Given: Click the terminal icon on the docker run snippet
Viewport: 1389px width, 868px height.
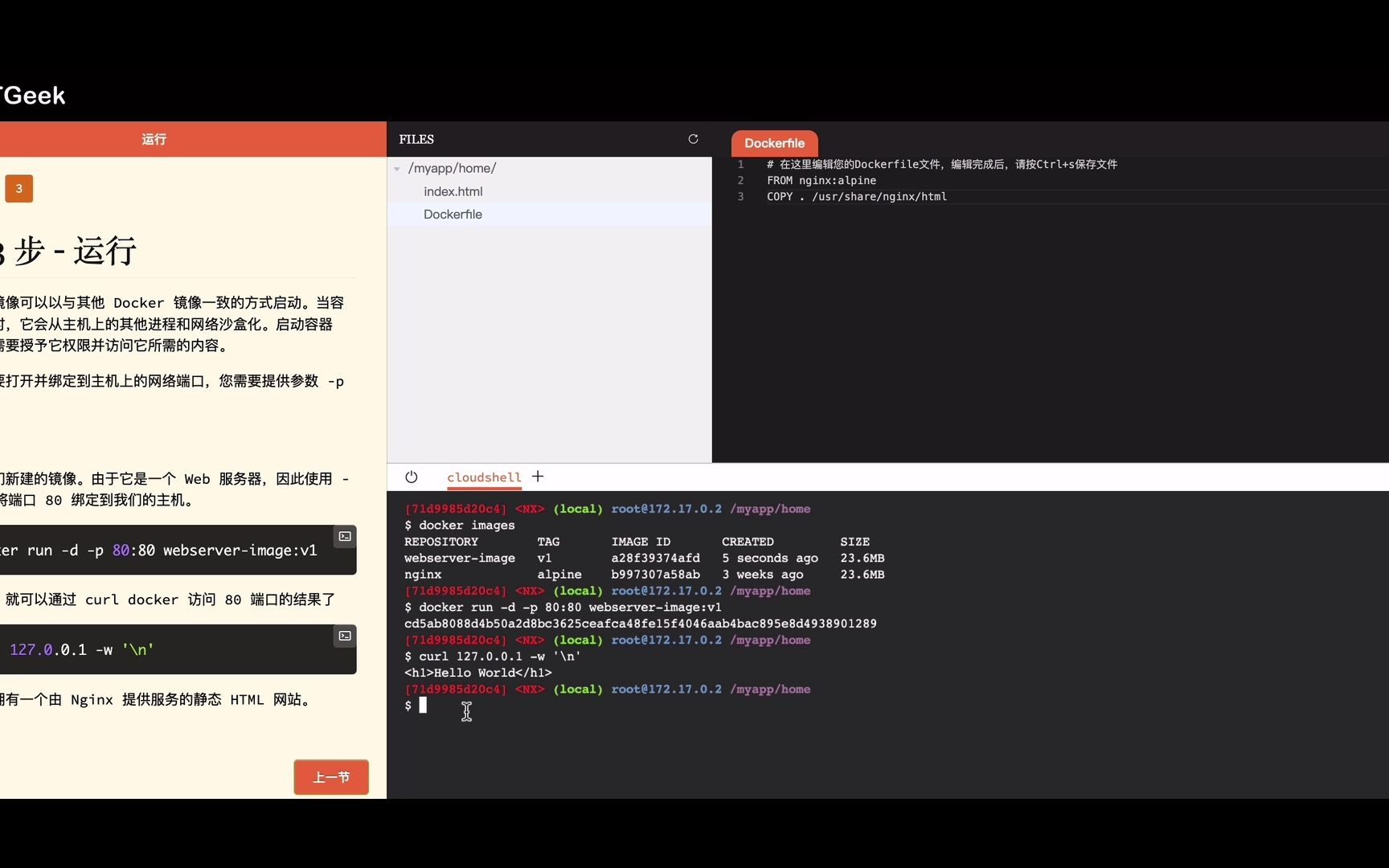Looking at the screenshot, I should coord(344,536).
